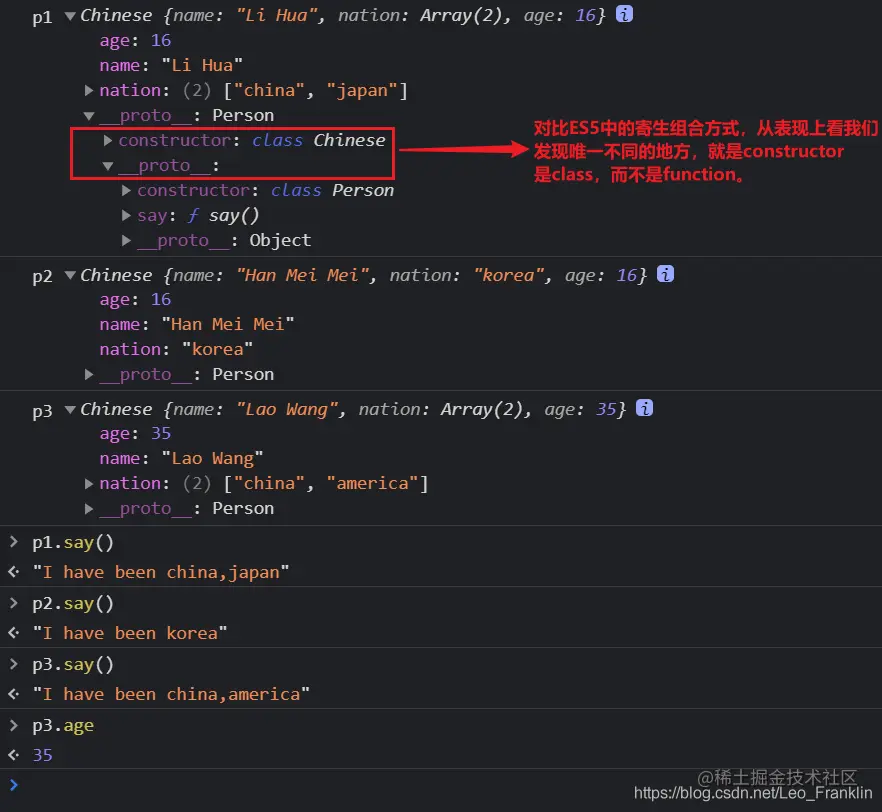Click the p3.age command line
The height and width of the screenshot is (812, 882).
click(x=63, y=726)
